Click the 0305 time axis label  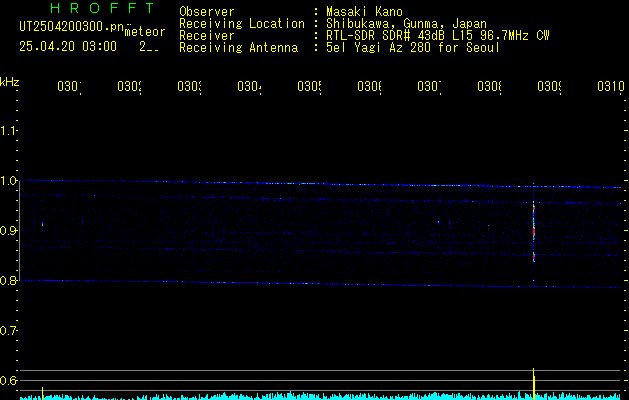click(x=309, y=86)
